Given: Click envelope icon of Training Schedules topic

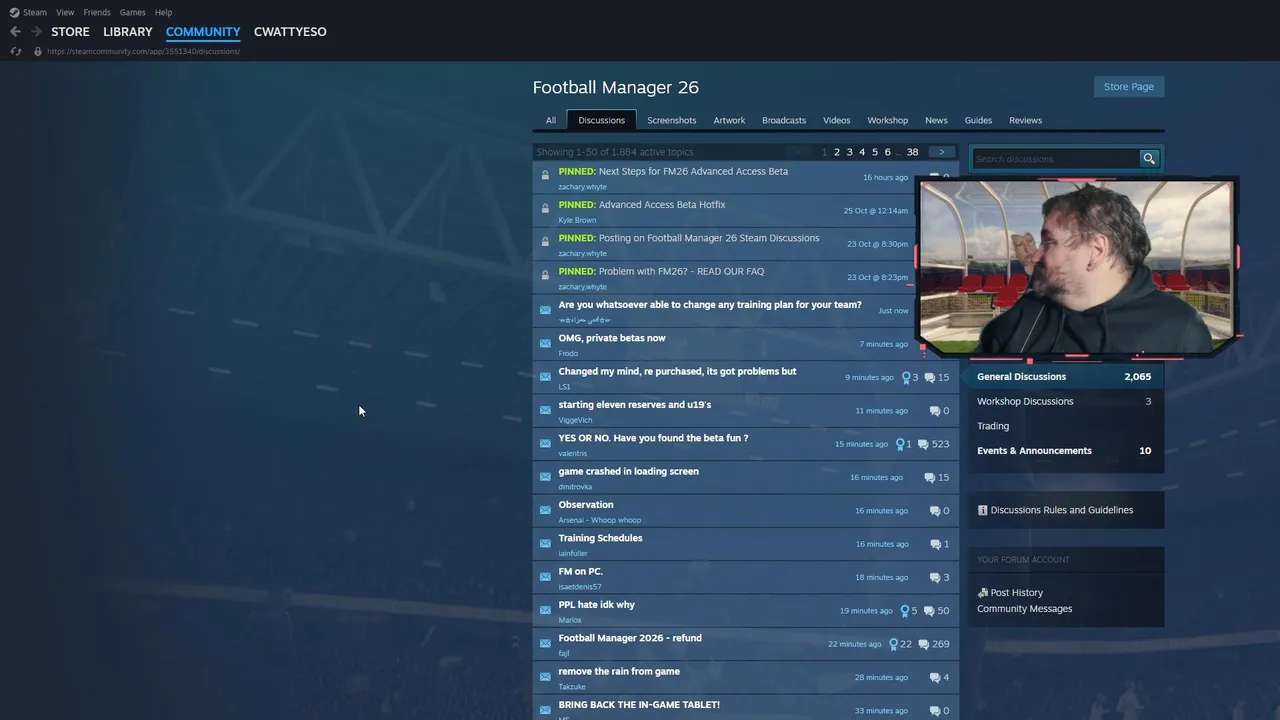Looking at the screenshot, I should click(545, 543).
